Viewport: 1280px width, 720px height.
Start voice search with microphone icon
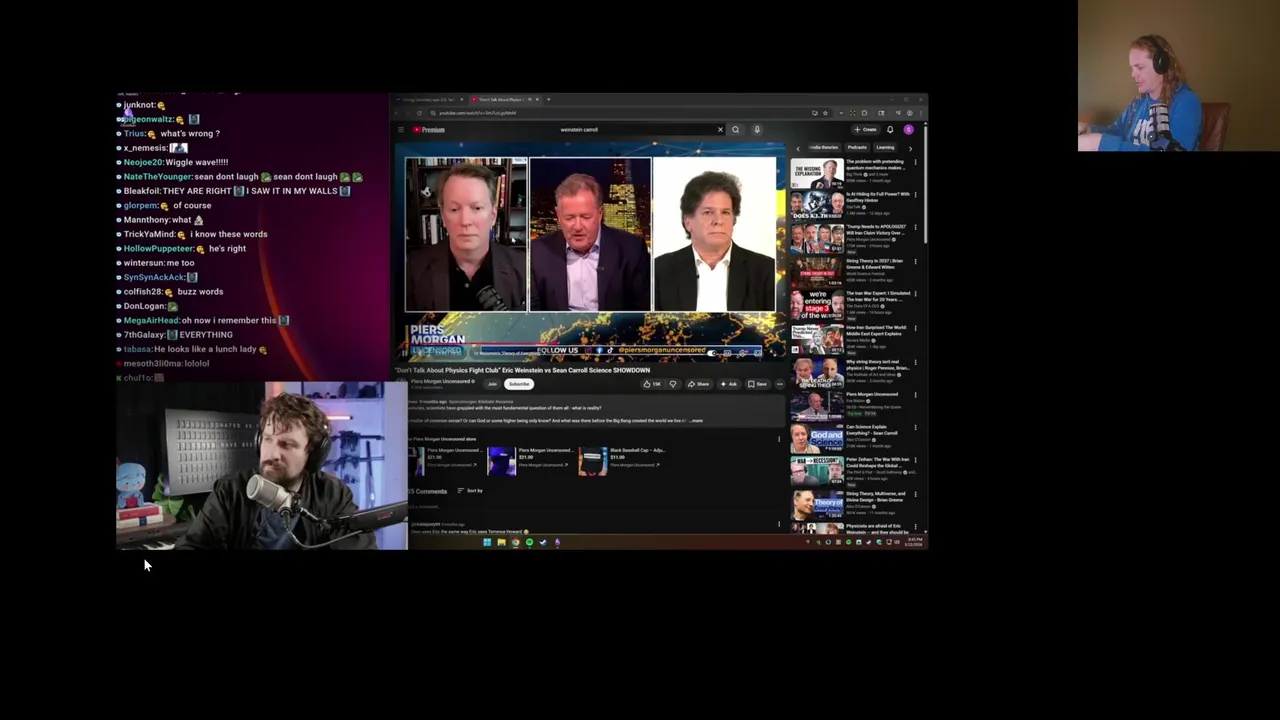coord(757,130)
